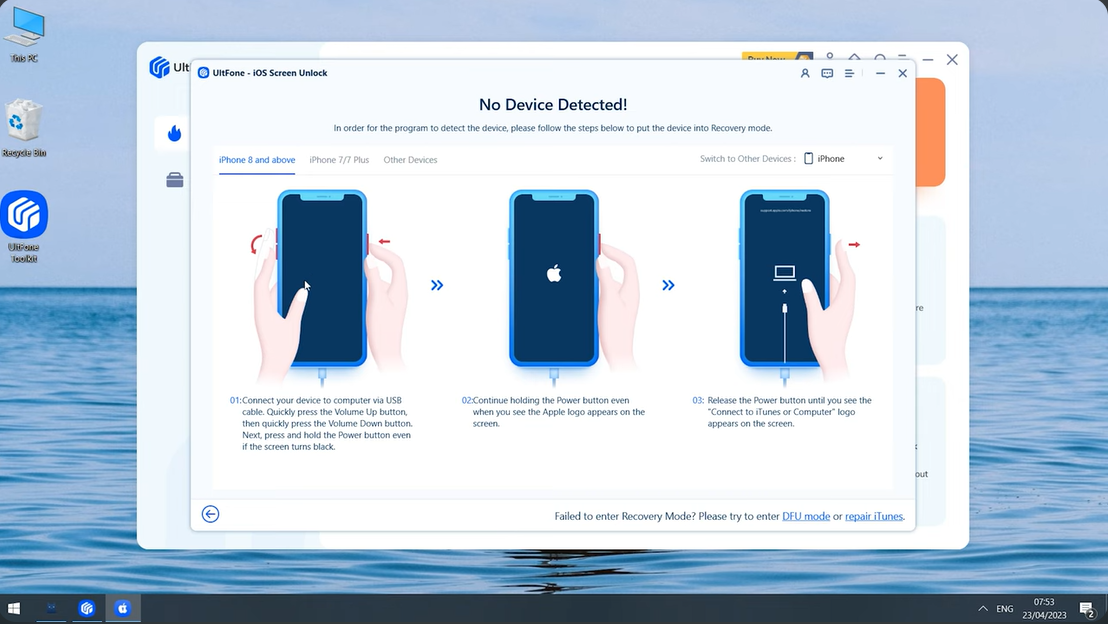Screen dimensions: 1108x624
Task: Select the flame icon in Toolkit sidebar
Action: tap(175, 133)
